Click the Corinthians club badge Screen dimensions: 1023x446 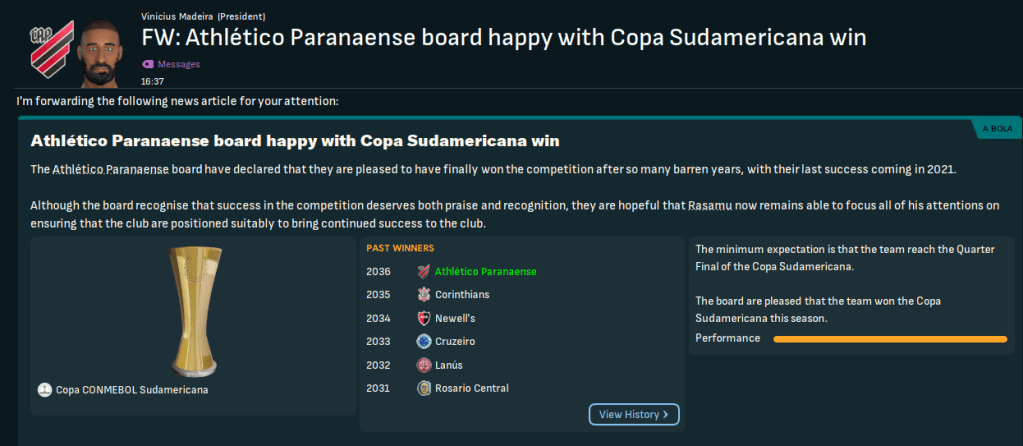click(x=424, y=295)
